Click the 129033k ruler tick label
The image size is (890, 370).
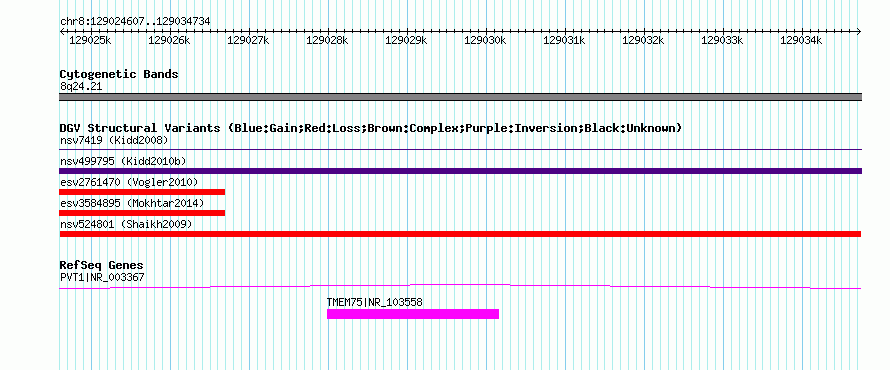click(x=723, y=40)
